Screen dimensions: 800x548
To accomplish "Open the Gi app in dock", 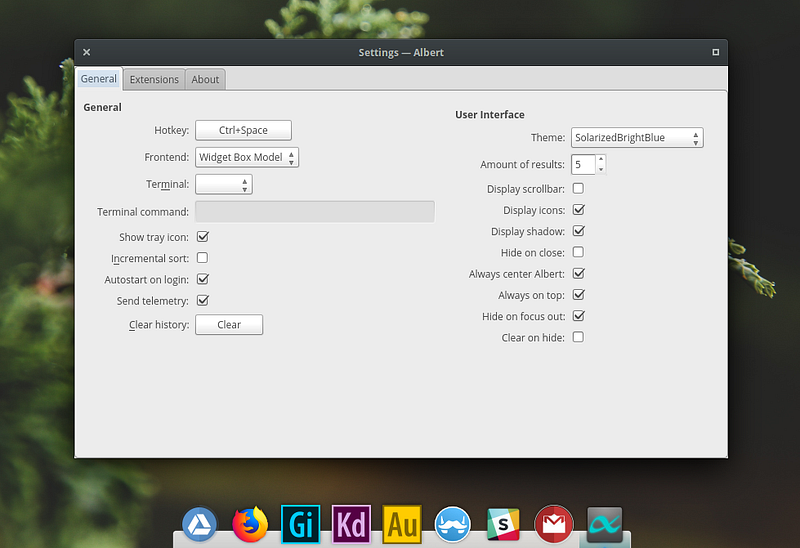I will 301,525.
